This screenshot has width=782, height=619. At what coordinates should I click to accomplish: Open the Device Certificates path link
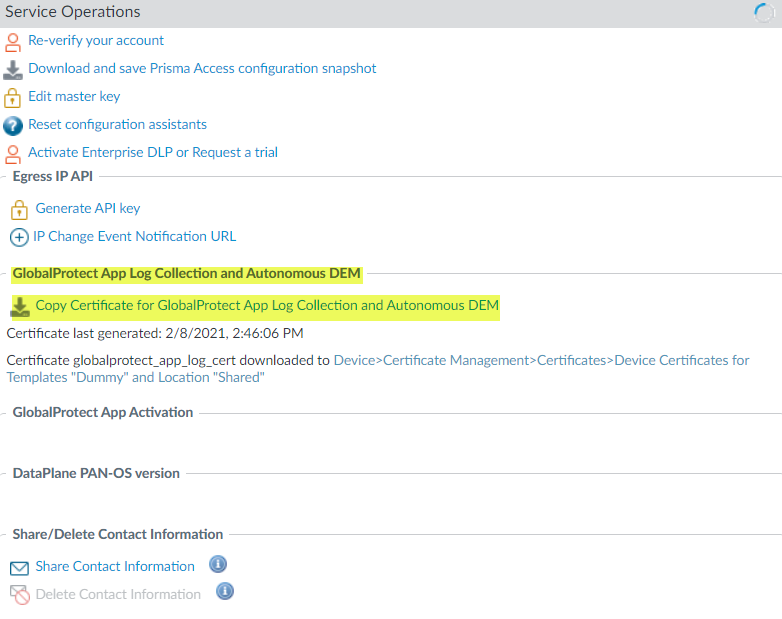pyautogui.click(x=541, y=360)
